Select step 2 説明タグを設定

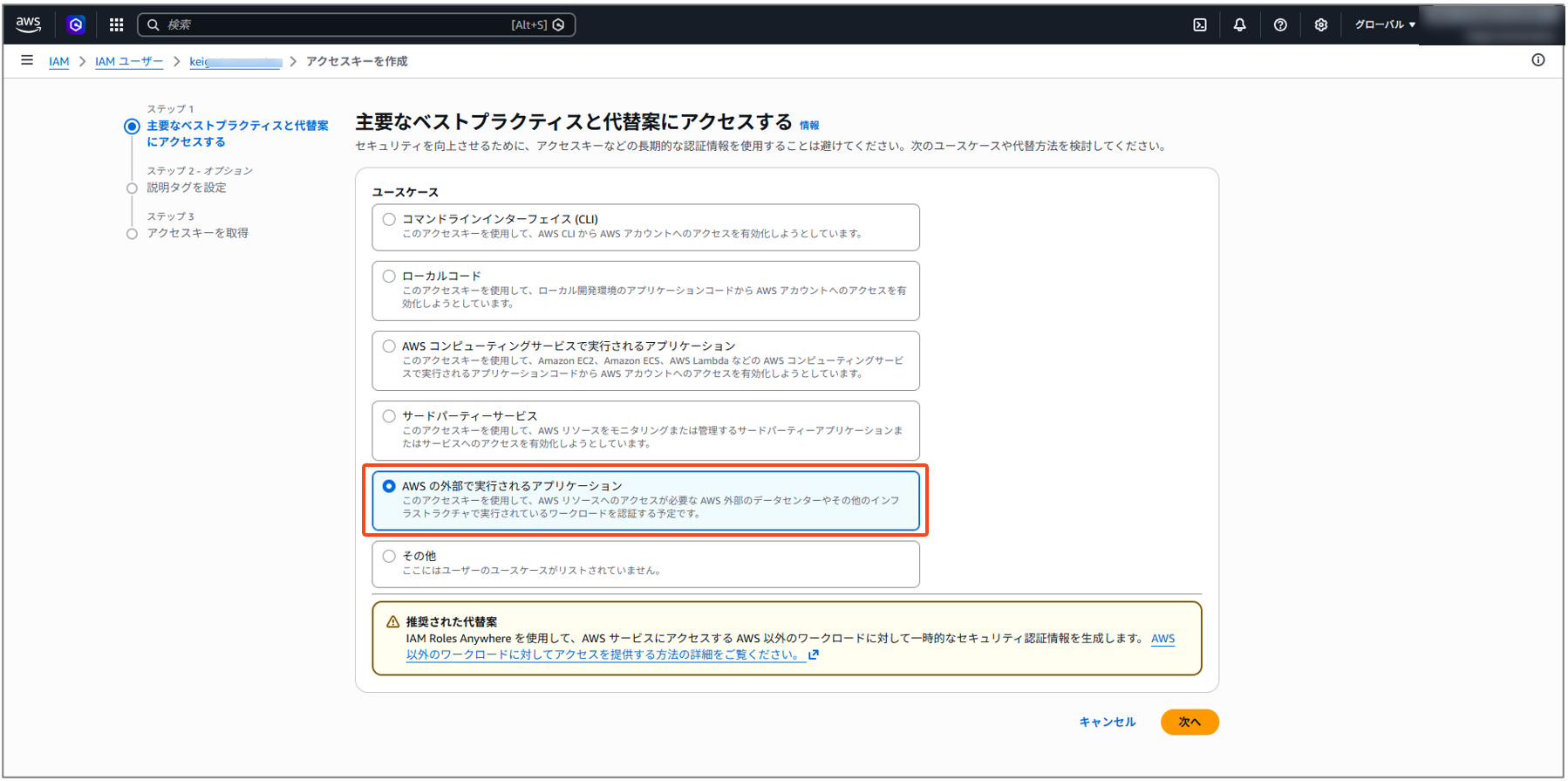(x=187, y=188)
